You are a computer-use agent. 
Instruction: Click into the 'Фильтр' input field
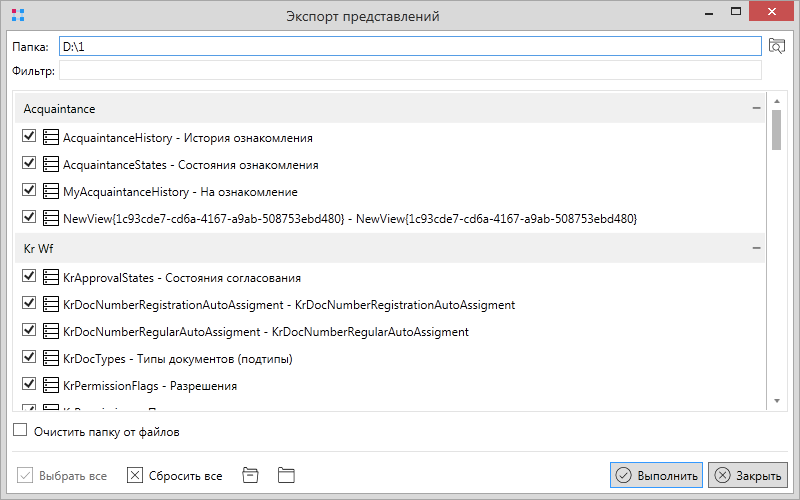410,70
